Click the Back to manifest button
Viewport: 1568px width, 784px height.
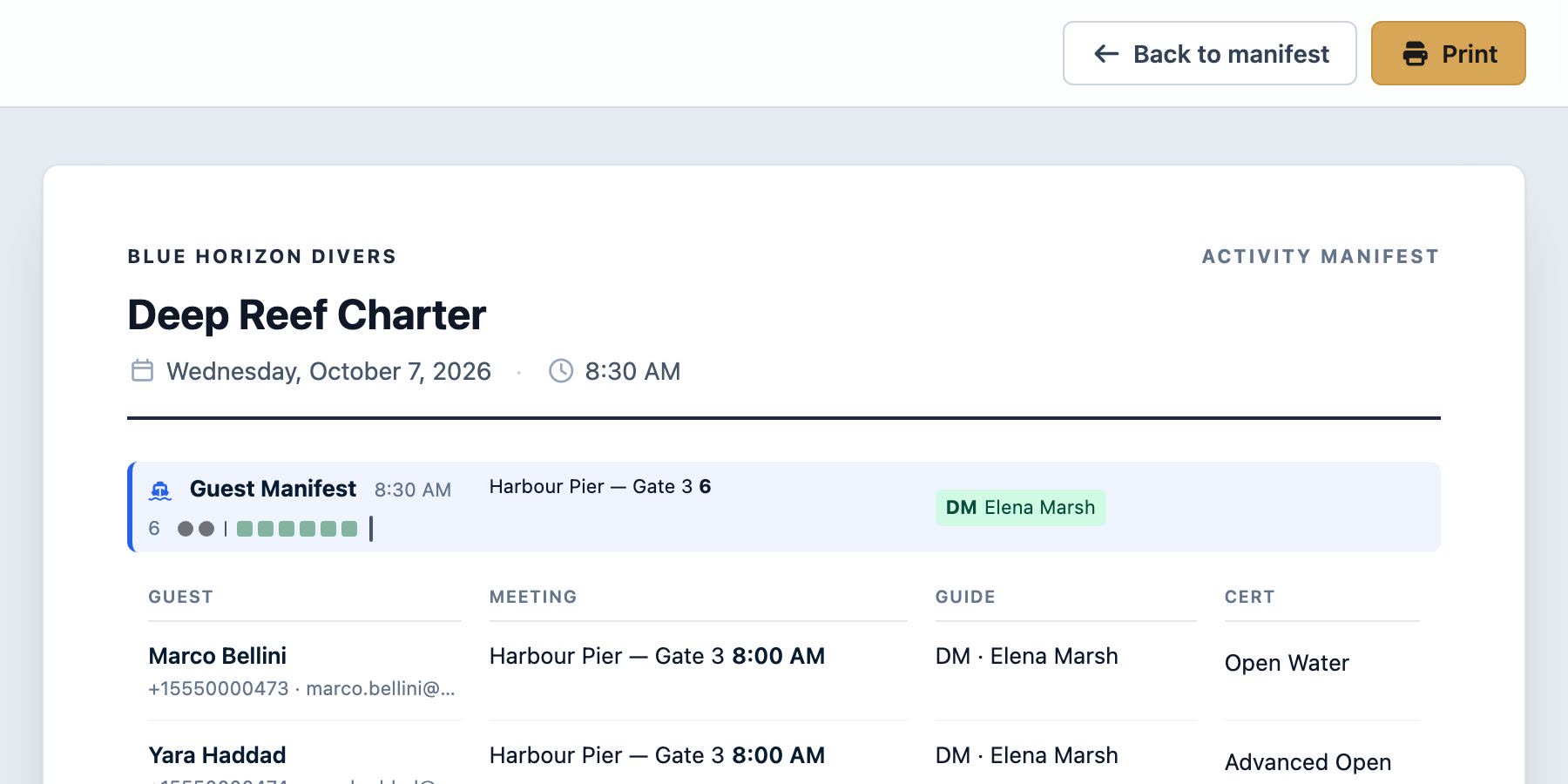tap(1209, 53)
